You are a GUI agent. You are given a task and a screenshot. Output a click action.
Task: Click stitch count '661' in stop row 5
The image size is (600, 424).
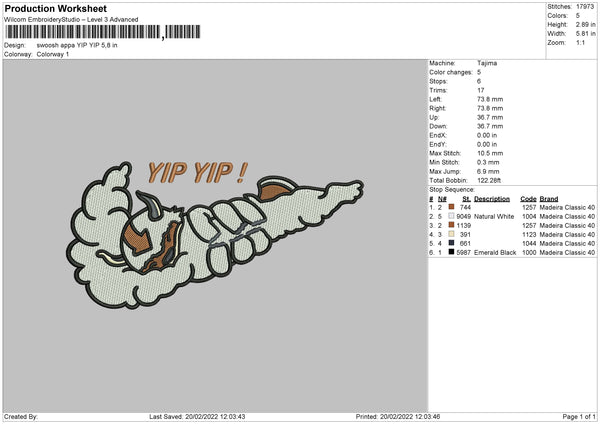(x=465, y=243)
